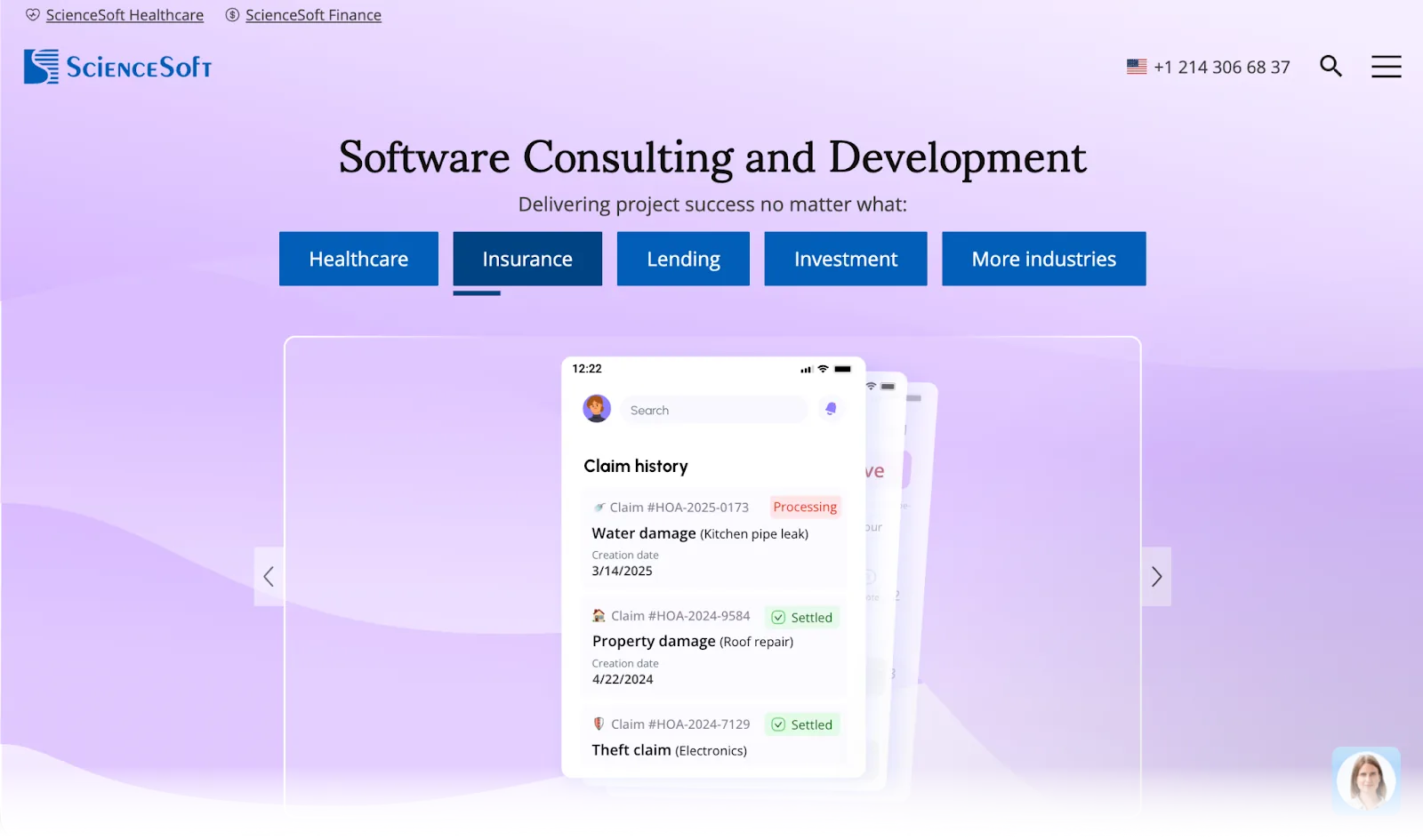Viewport: 1423px width, 840px height.
Task: Click the house icon by Claim #HOA-2024-9584
Action: click(x=599, y=615)
